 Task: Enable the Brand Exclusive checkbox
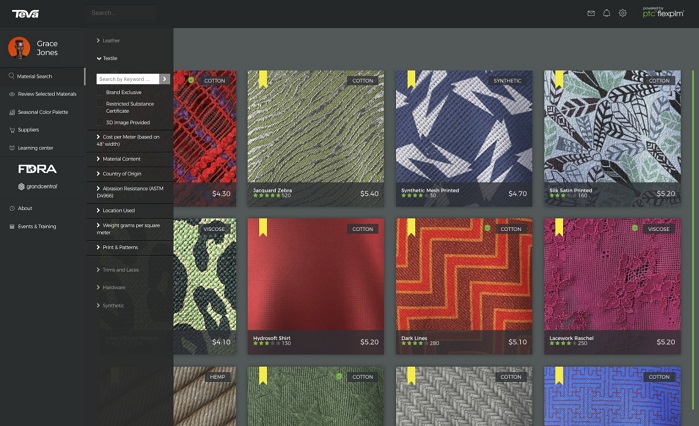click(100, 92)
